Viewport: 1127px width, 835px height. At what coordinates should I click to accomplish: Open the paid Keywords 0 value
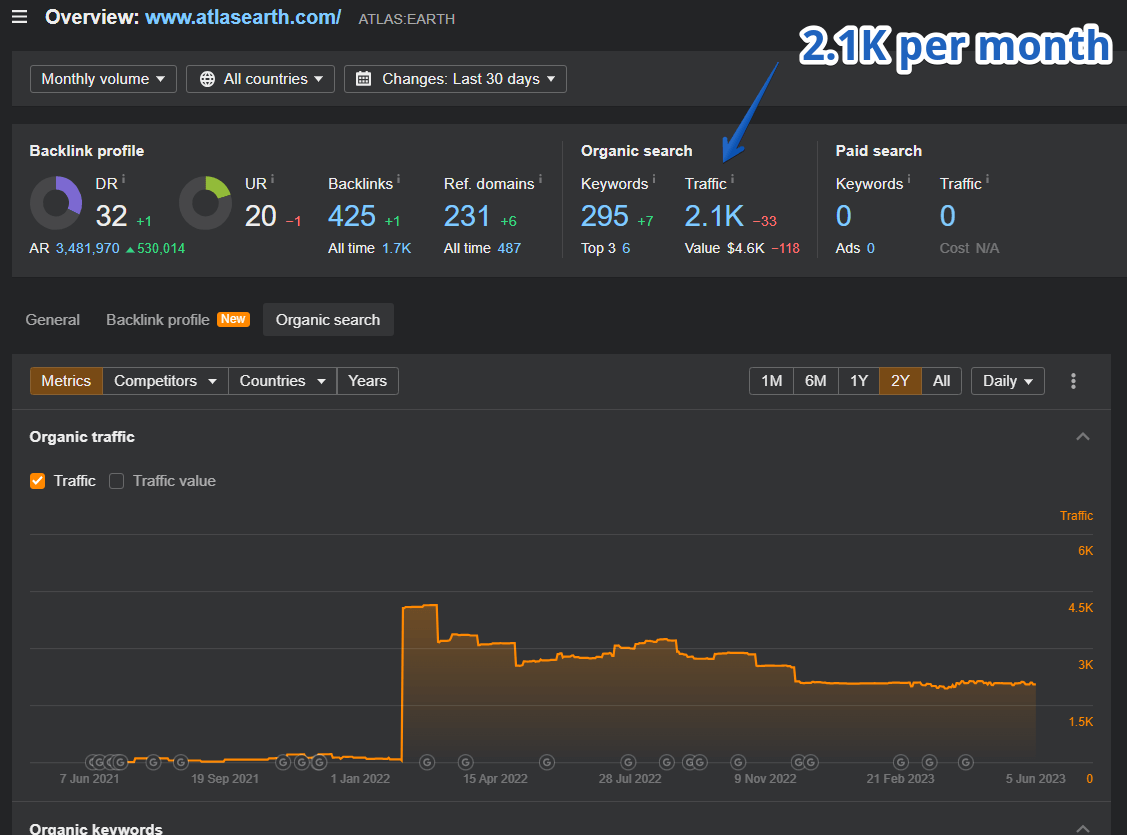[x=844, y=216]
